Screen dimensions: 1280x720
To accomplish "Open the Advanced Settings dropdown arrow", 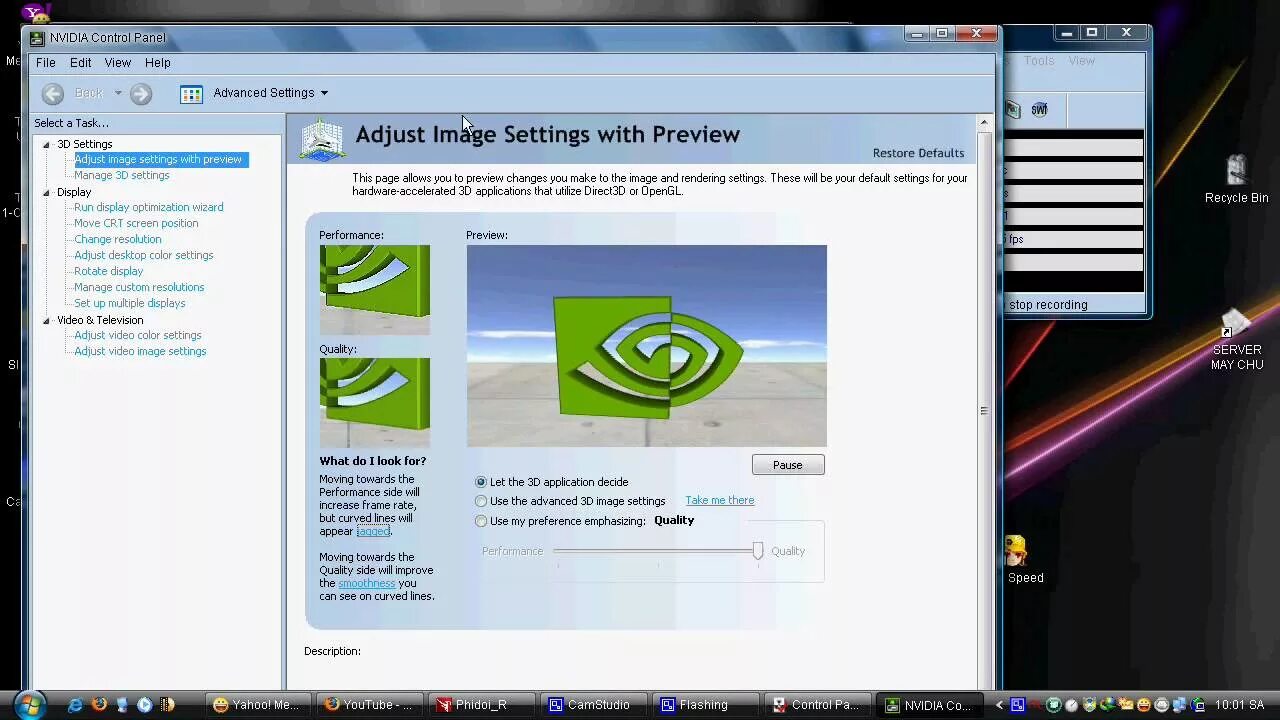I will (x=324, y=93).
